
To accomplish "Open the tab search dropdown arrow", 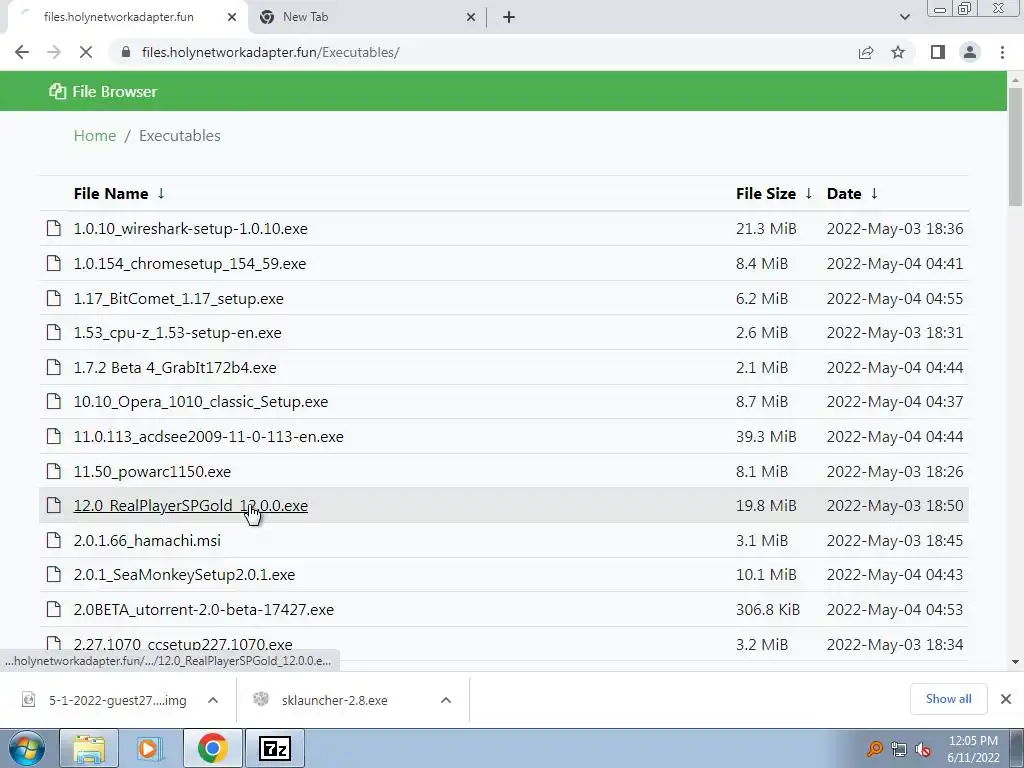I will click(x=904, y=17).
